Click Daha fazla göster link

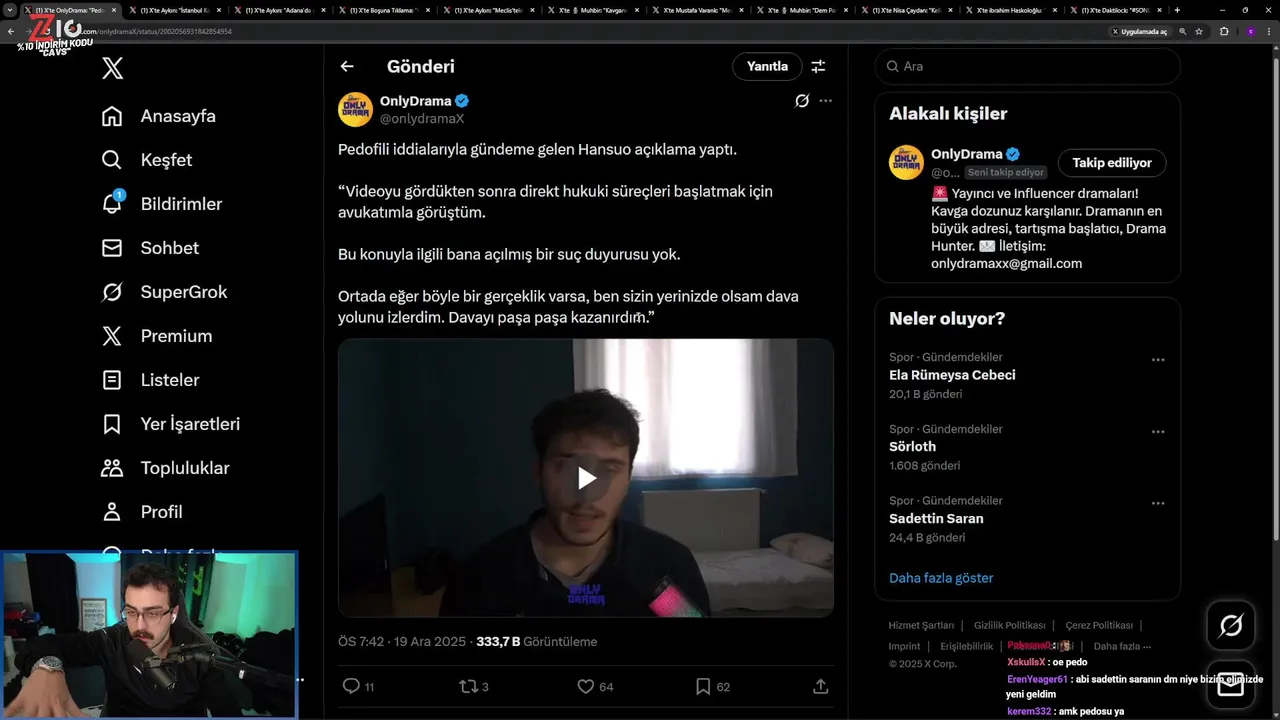(x=941, y=578)
